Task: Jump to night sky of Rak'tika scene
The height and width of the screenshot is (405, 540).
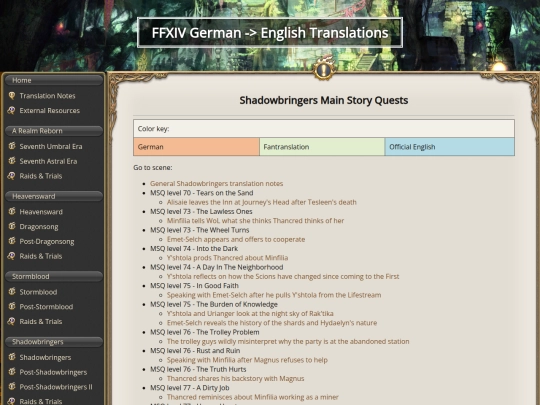Action: coord(250,314)
